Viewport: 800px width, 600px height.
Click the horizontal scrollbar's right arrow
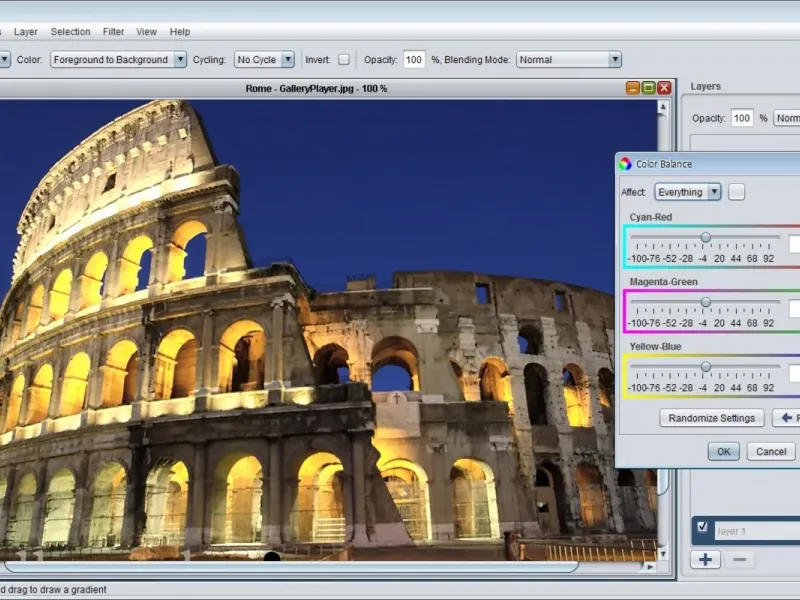click(648, 567)
